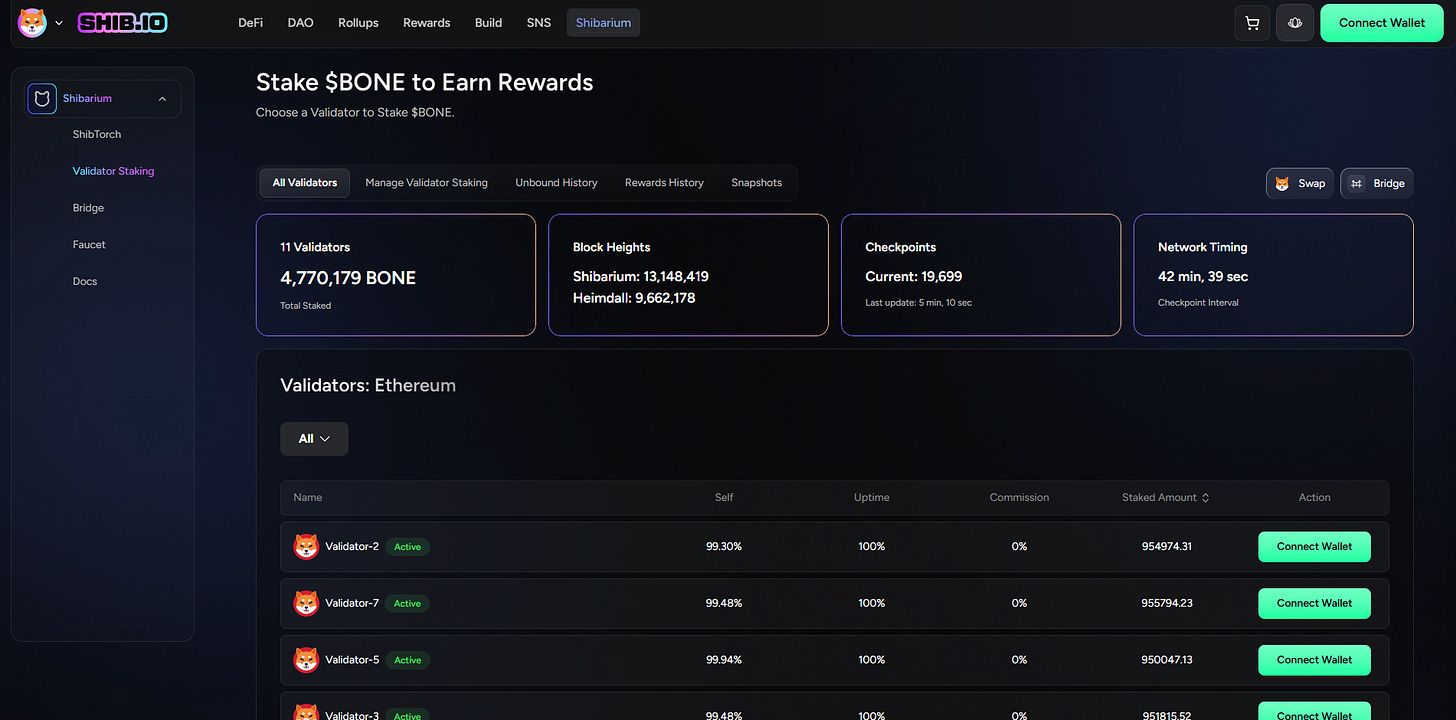
Task: Click the Validator-7 Shiba avatar
Action: click(306, 603)
